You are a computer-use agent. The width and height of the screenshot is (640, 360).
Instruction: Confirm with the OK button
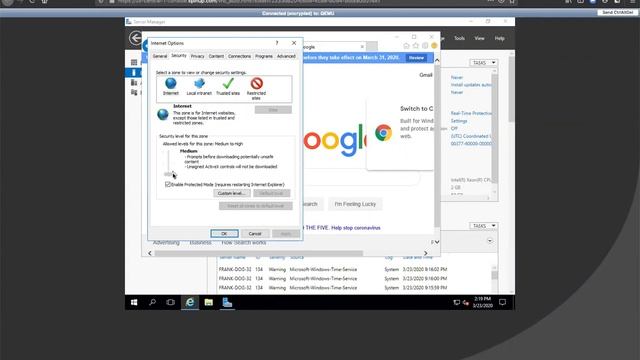point(224,233)
